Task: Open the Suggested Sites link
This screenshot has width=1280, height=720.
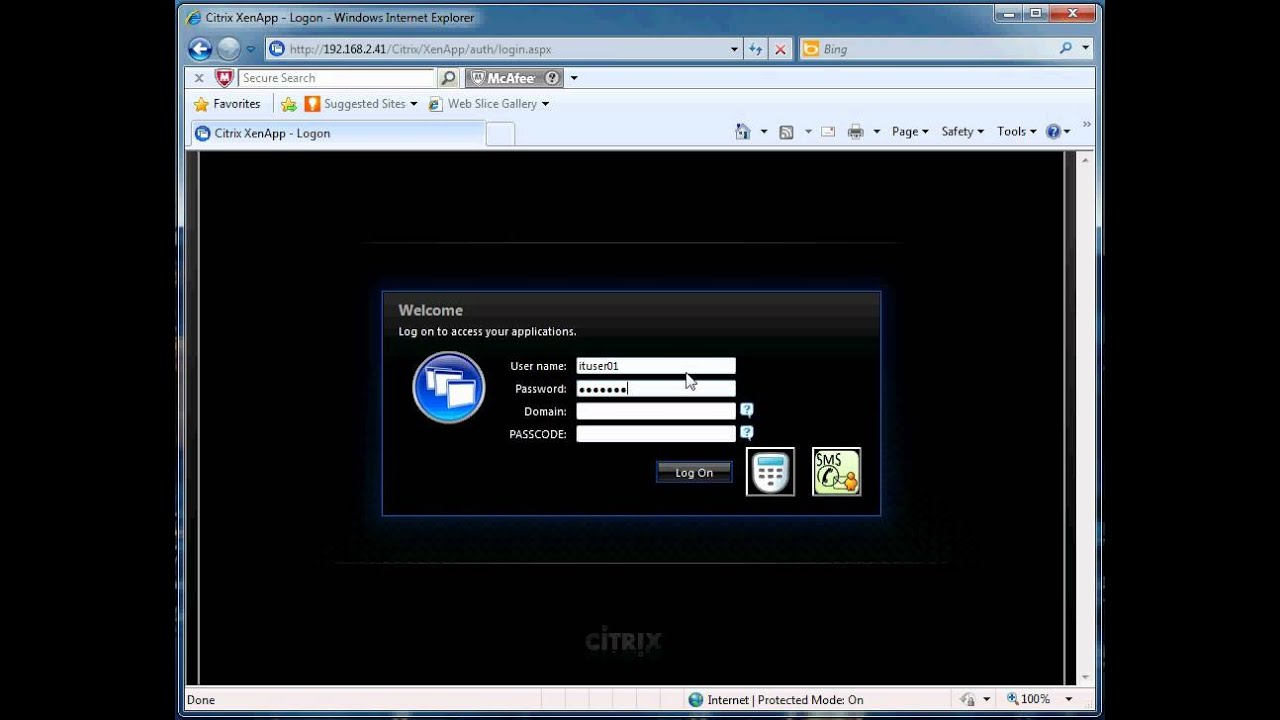Action: point(361,104)
